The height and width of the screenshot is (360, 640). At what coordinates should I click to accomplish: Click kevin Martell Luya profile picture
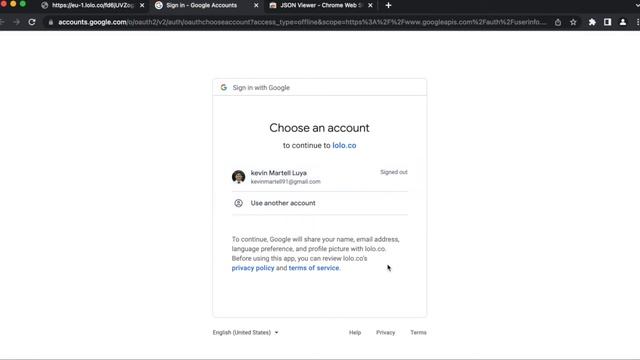point(238,177)
